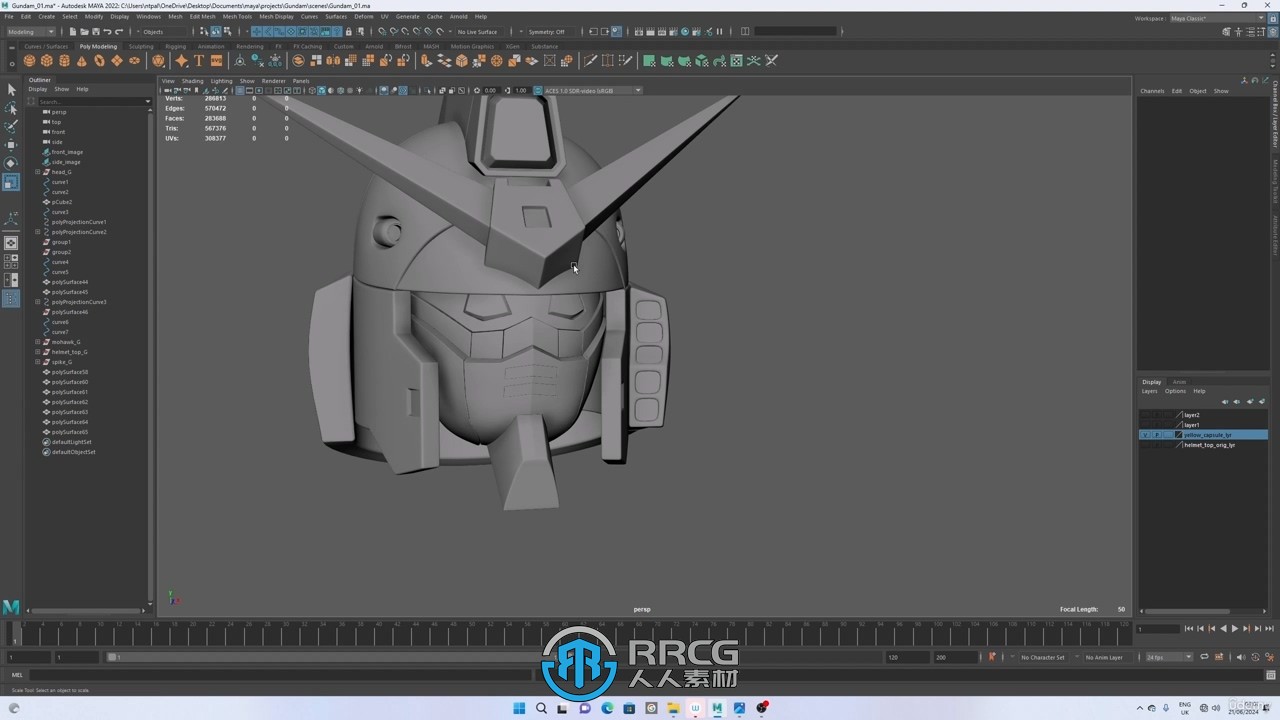The image size is (1280, 720).
Task: Click the Outliner Show menu
Action: click(x=62, y=89)
